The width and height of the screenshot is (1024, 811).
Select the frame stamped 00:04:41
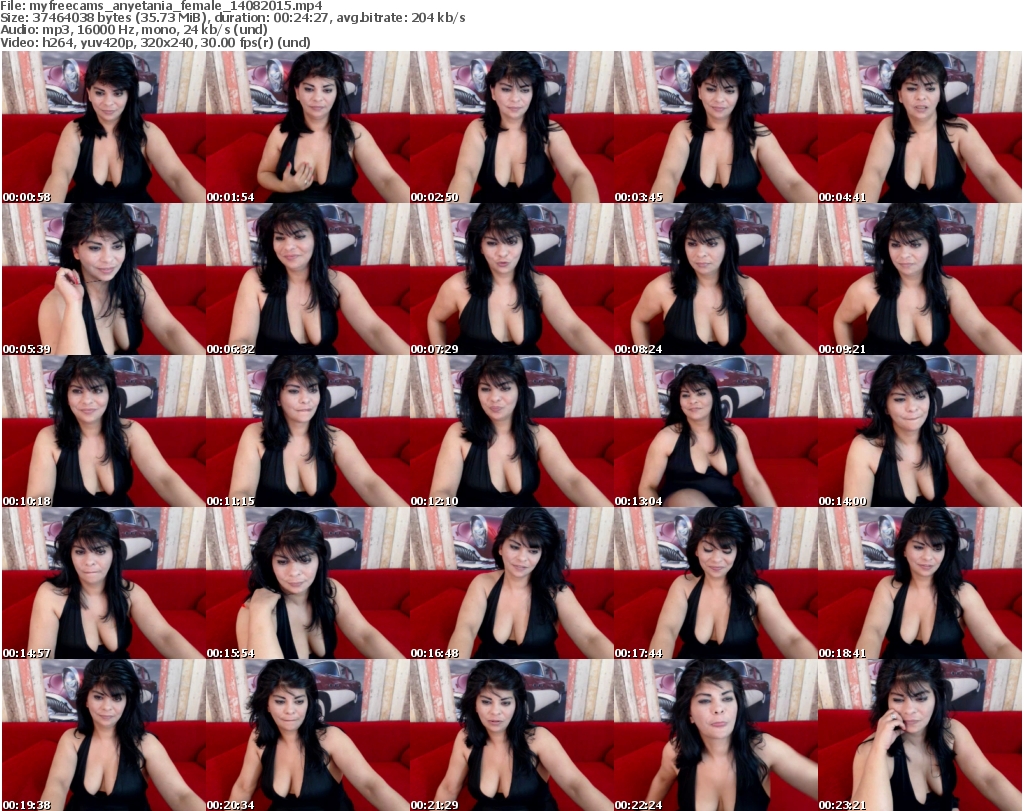click(x=920, y=127)
